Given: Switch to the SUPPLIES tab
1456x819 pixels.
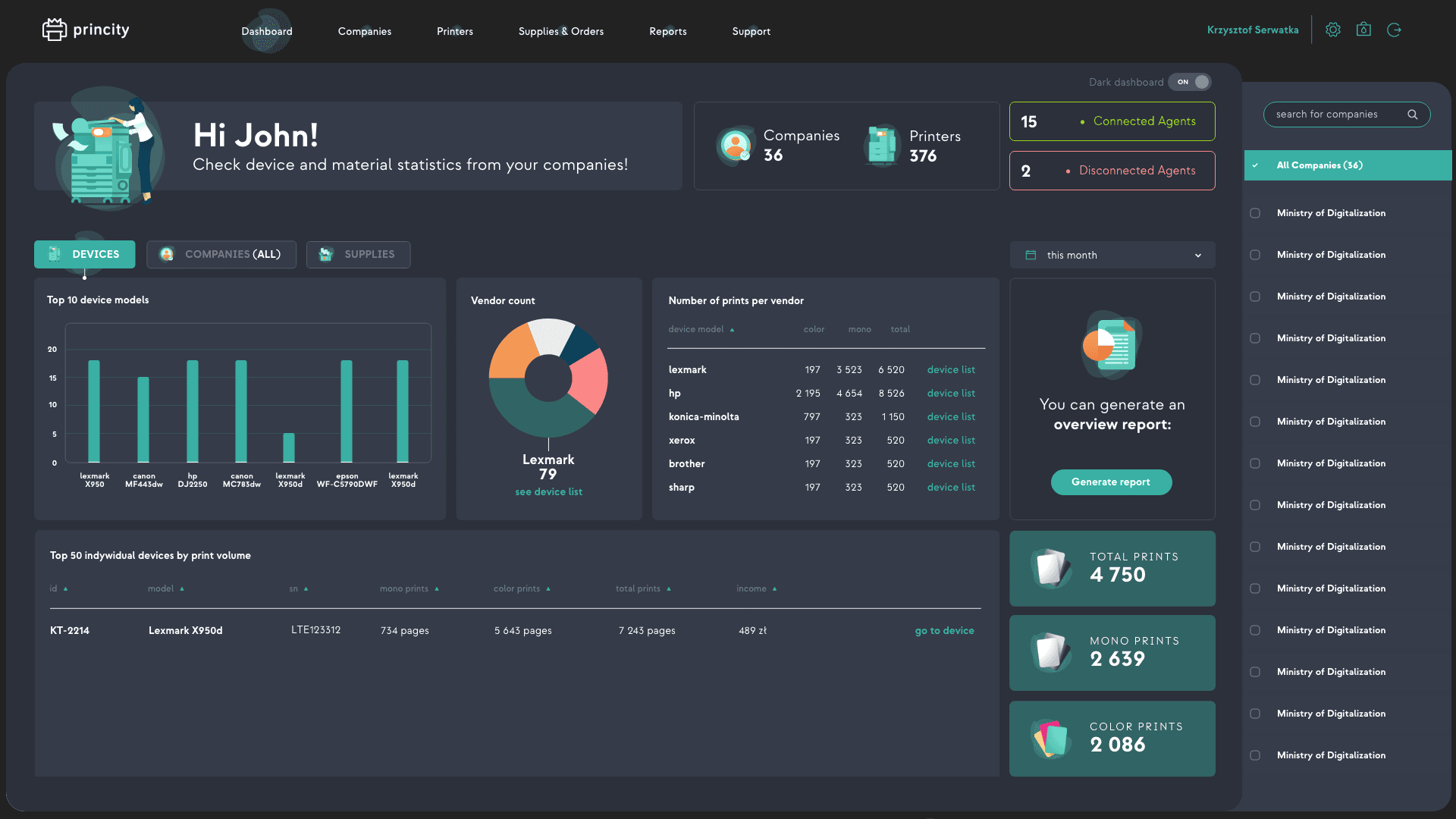Looking at the screenshot, I should [358, 254].
